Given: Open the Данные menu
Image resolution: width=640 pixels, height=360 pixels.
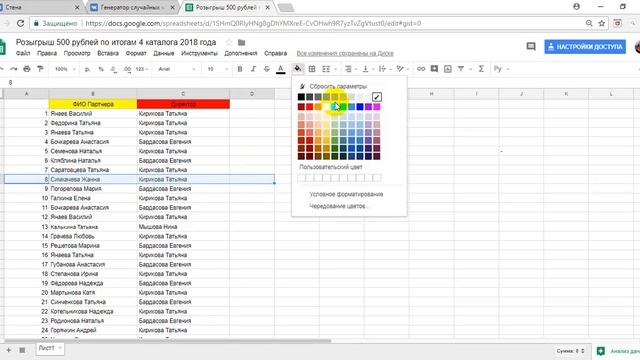Looking at the screenshot, I should tap(164, 53).
